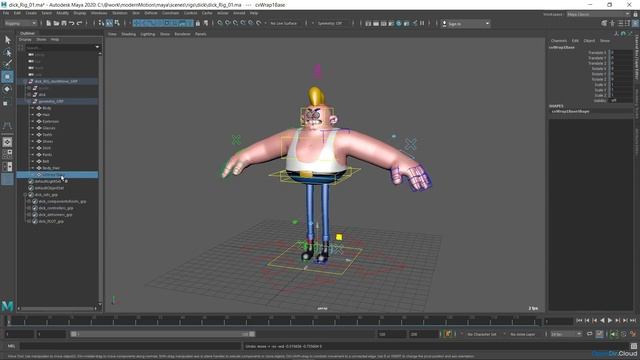Viewport: 640px width, 360px height.
Task: Click the Redo arrow icon
Action: [80, 23]
